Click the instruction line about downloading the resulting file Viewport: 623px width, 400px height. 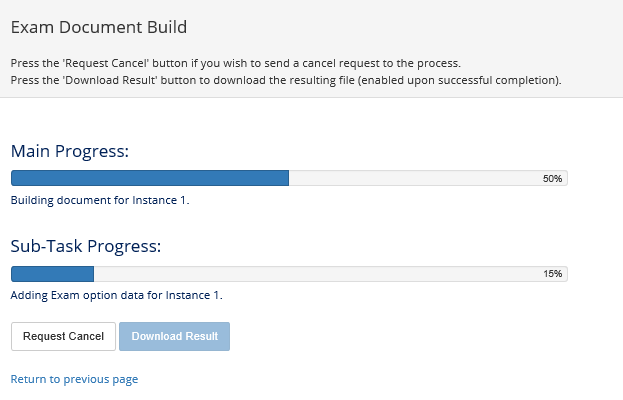click(x=285, y=80)
